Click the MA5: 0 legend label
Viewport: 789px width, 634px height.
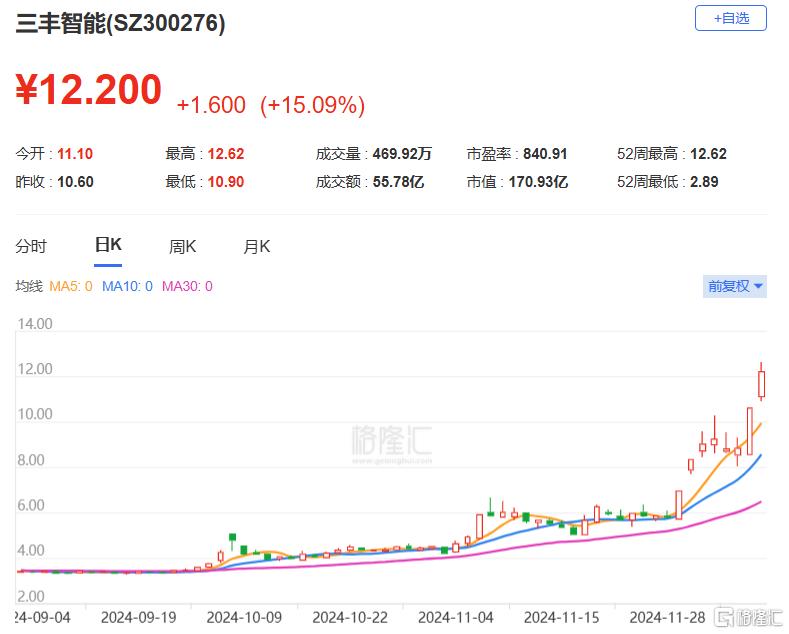[71, 286]
